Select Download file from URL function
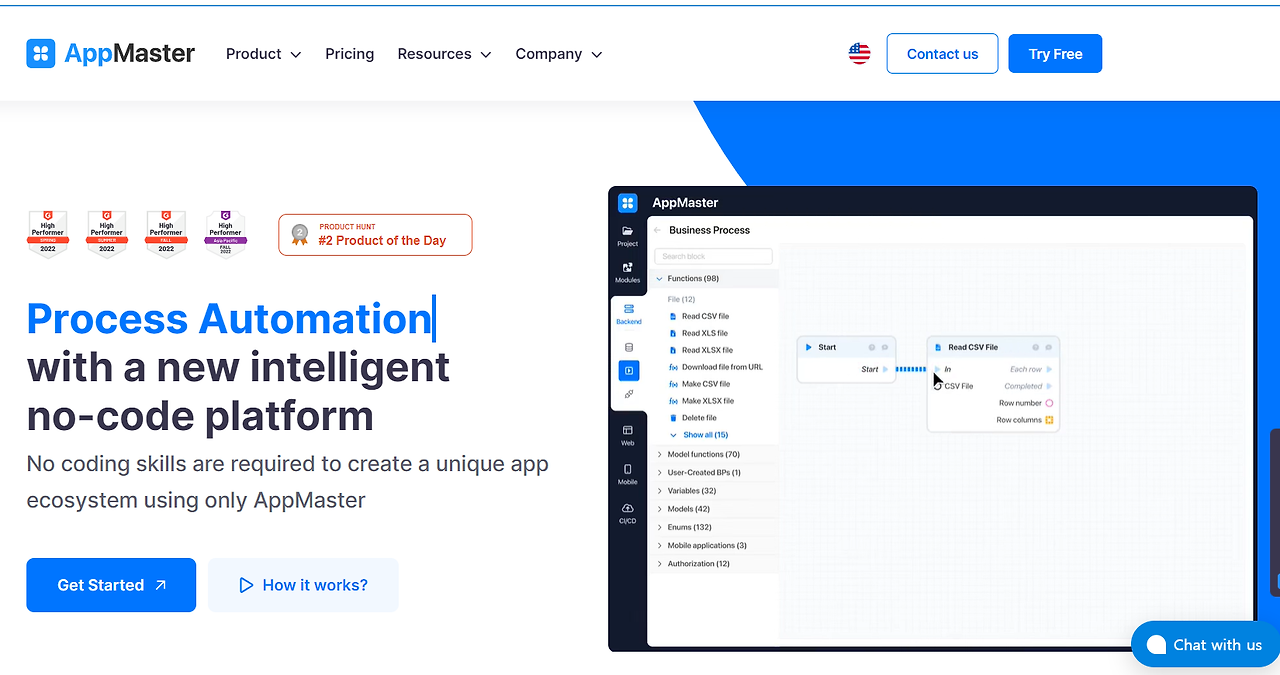The height and width of the screenshot is (675, 1280). click(716, 367)
